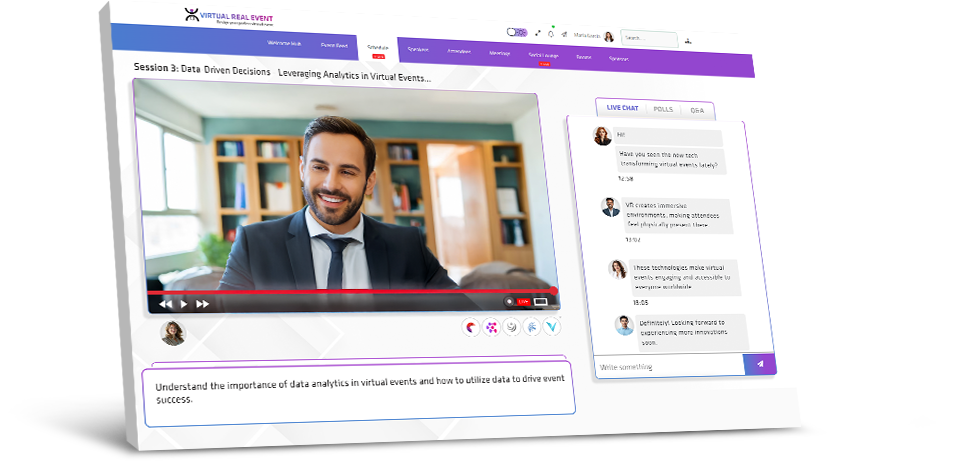Click the red video progress bar
The height and width of the screenshot is (461, 957).
pyautogui.click(x=350, y=292)
